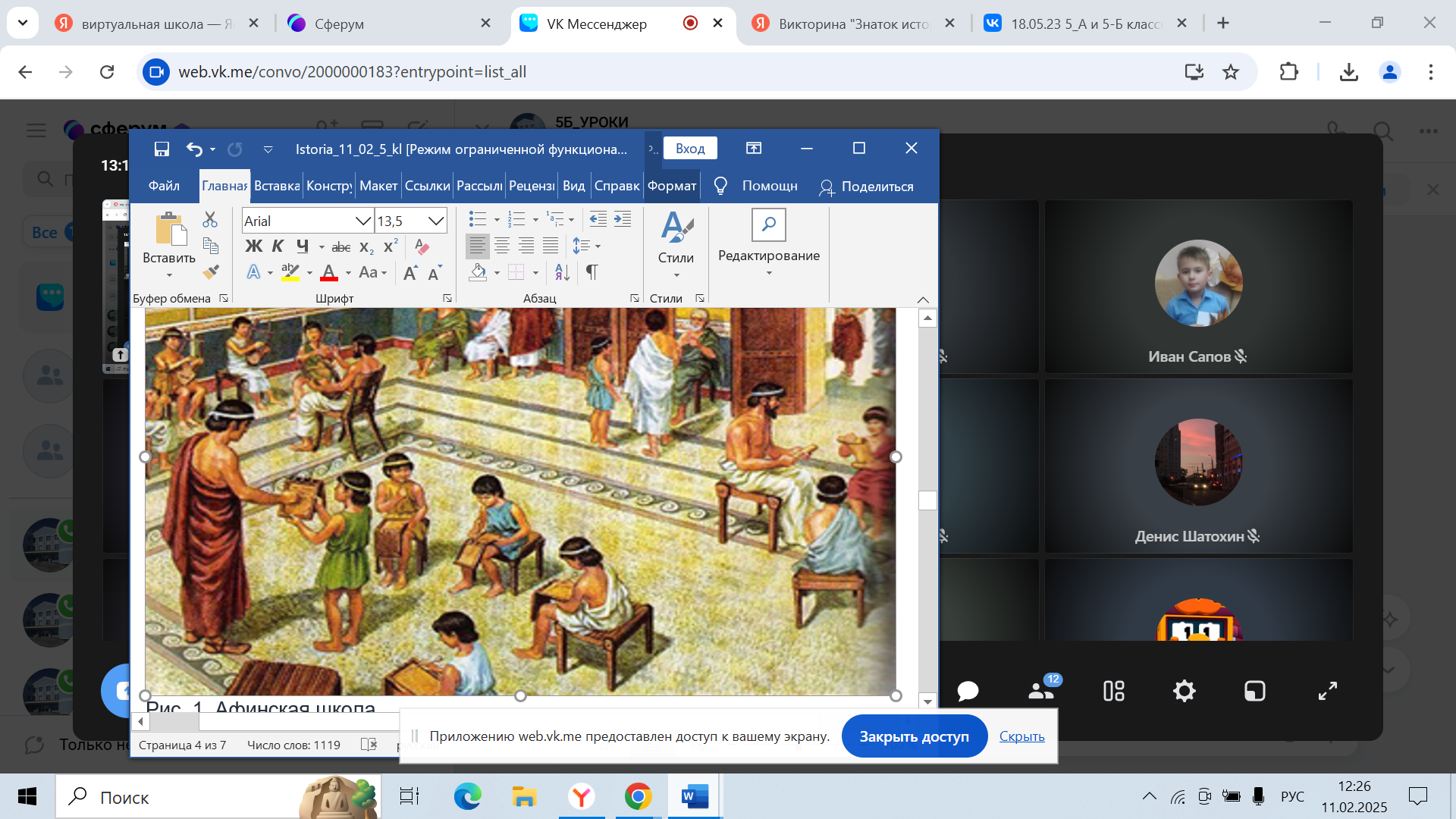Expand the call to full screen
The image size is (1456, 819).
[1327, 691]
